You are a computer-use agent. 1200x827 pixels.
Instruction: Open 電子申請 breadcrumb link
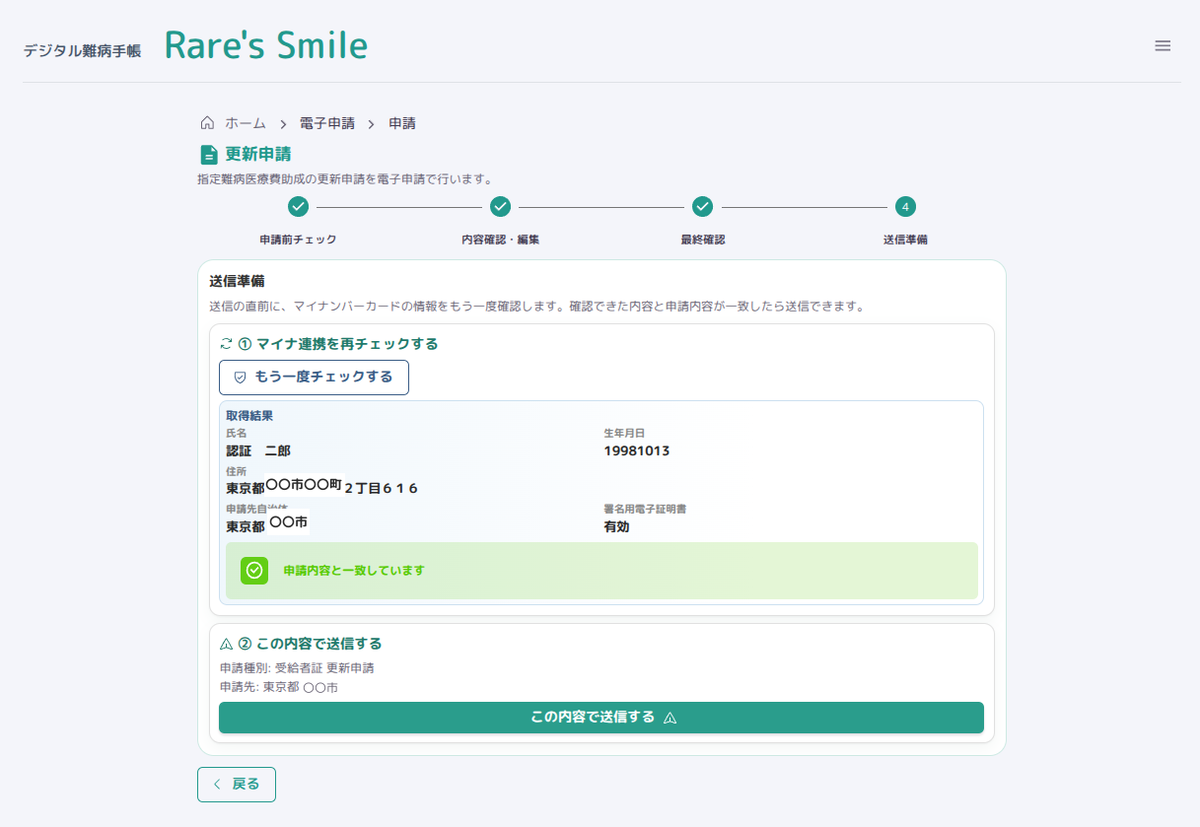coord(327,123)
